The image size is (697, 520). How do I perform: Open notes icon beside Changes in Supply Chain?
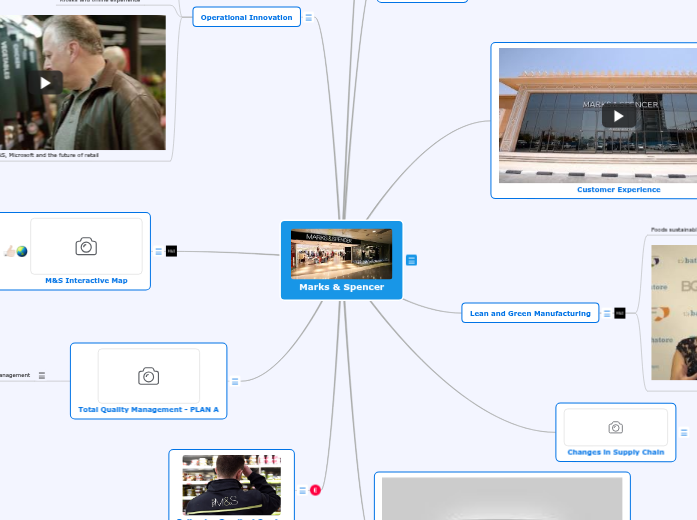click(684, 432)
